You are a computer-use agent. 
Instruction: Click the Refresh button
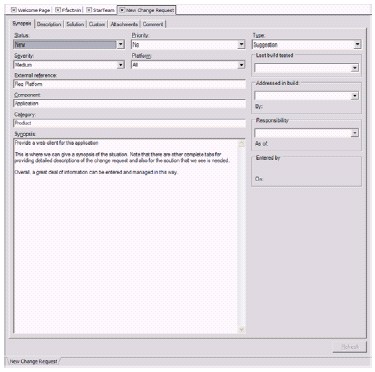pos(350,347)
